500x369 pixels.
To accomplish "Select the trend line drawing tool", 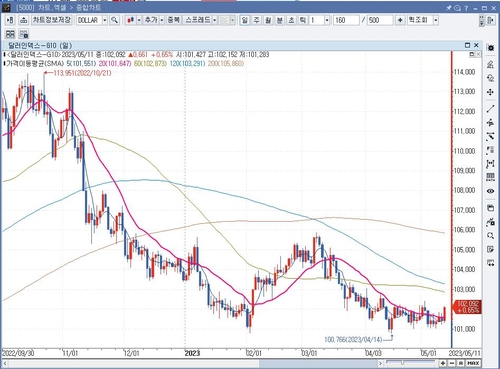I will [490, 109].
